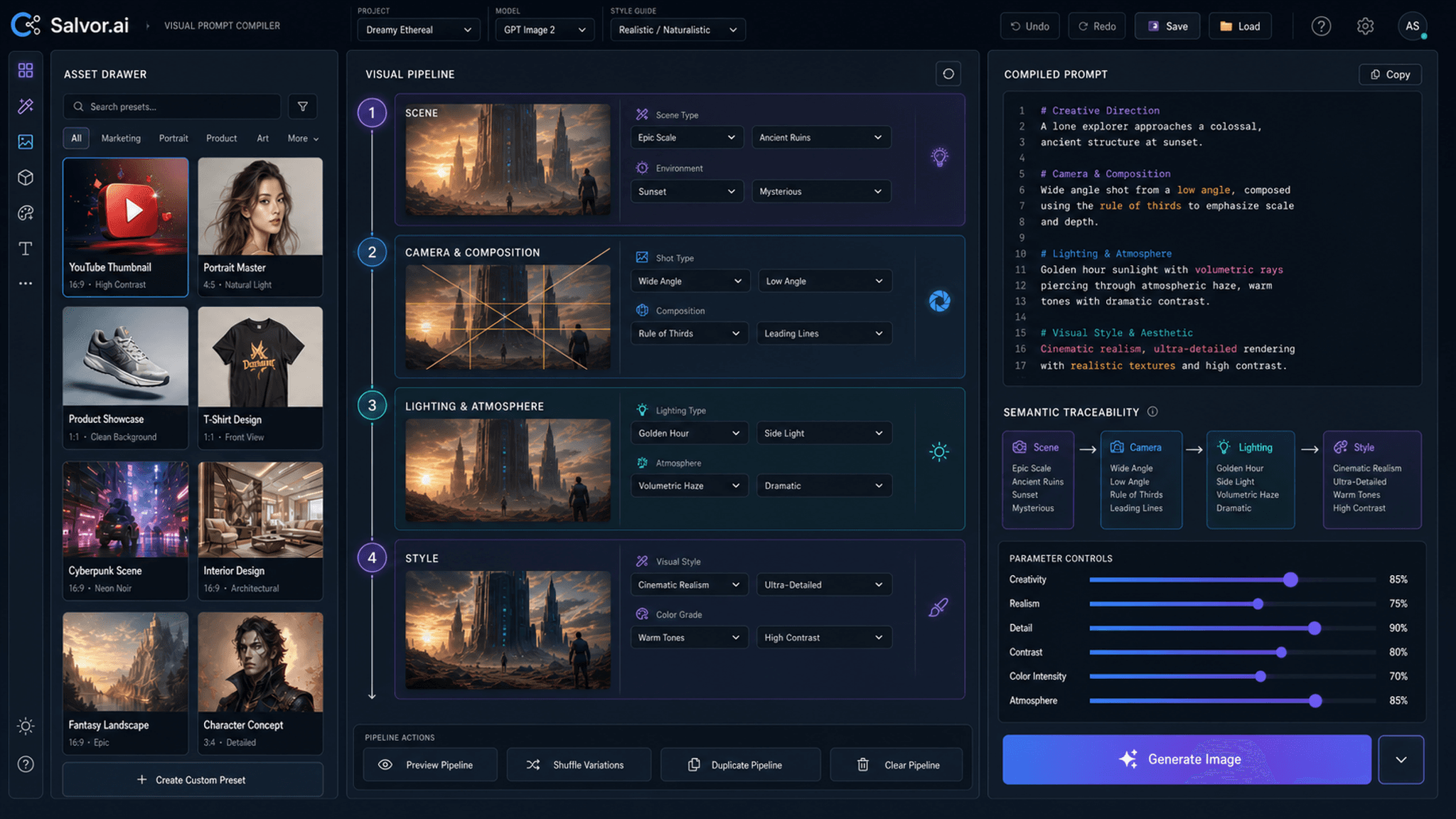Screen dimensions: 1456x819
Task: Expand the Ancient Ruins dropdown
Action: pos(821,137)
